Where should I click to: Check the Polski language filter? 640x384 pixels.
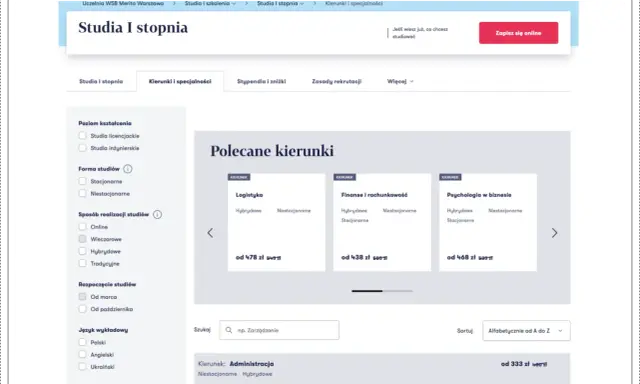(x=82, y=342)
